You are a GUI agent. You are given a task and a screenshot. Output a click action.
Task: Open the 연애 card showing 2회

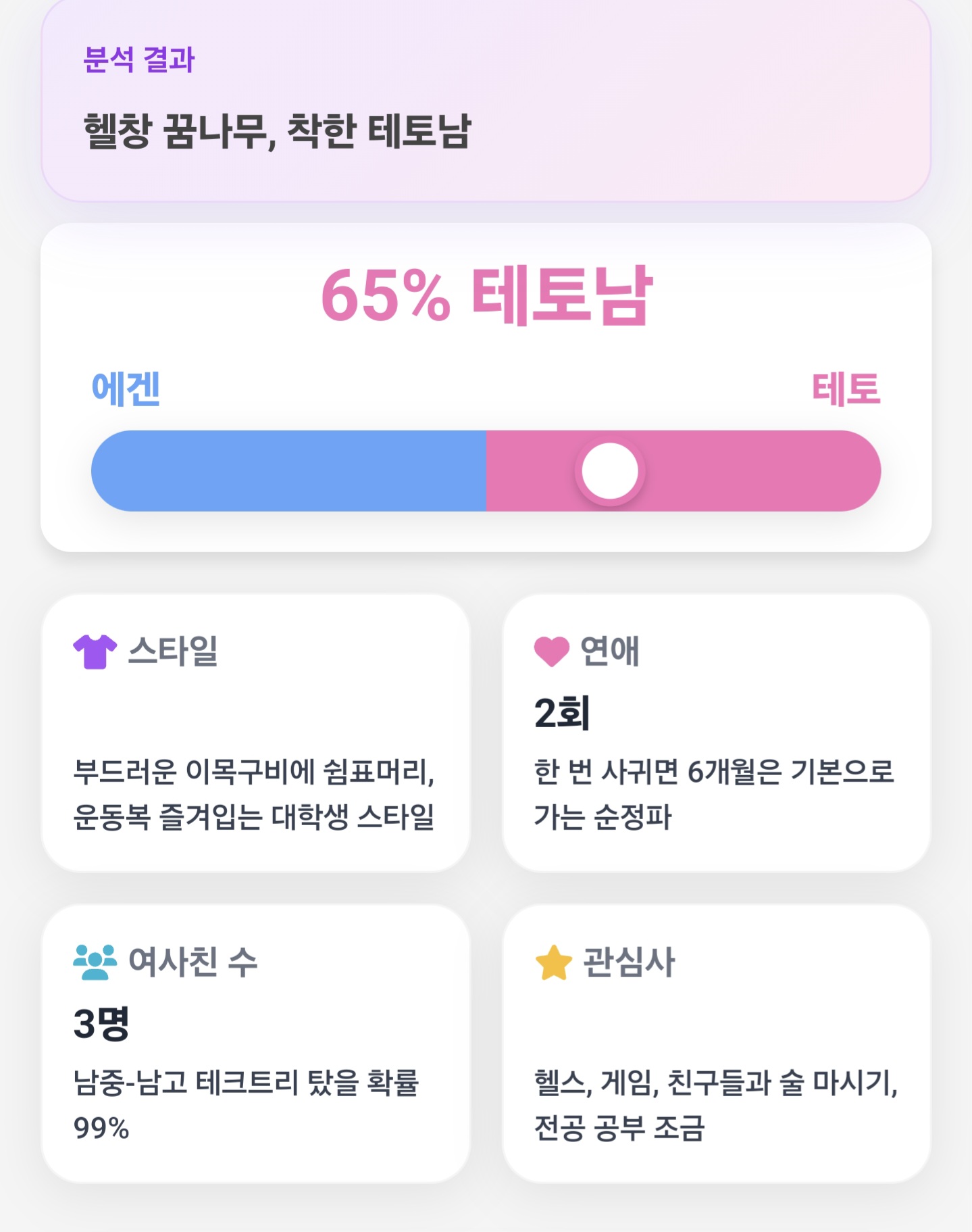(717, 733)
